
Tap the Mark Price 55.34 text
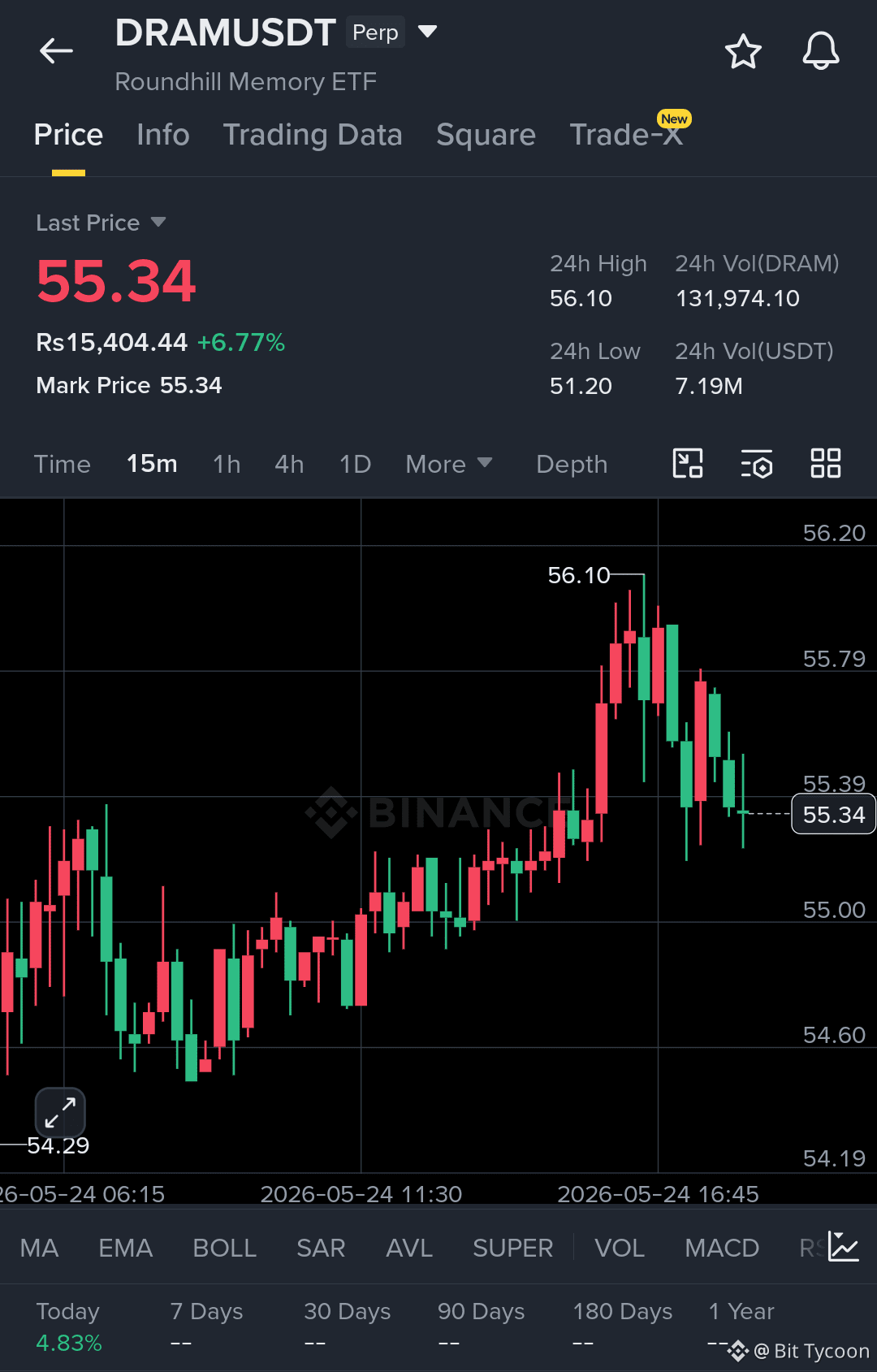click(129, 385)
